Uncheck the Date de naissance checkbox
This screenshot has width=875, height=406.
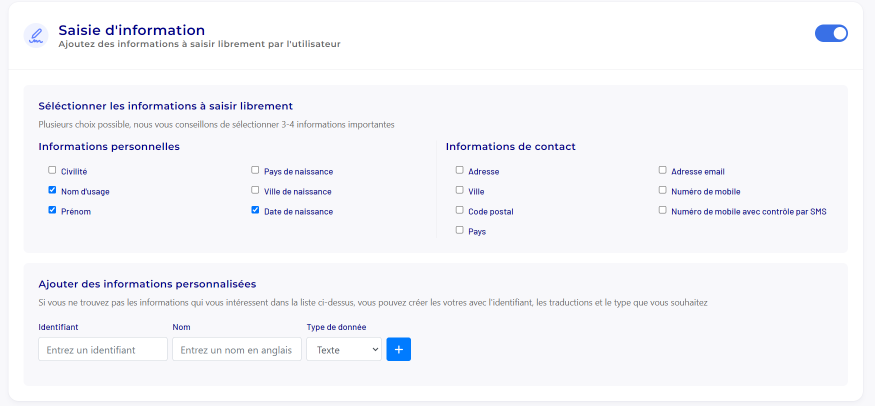[255, 210]
